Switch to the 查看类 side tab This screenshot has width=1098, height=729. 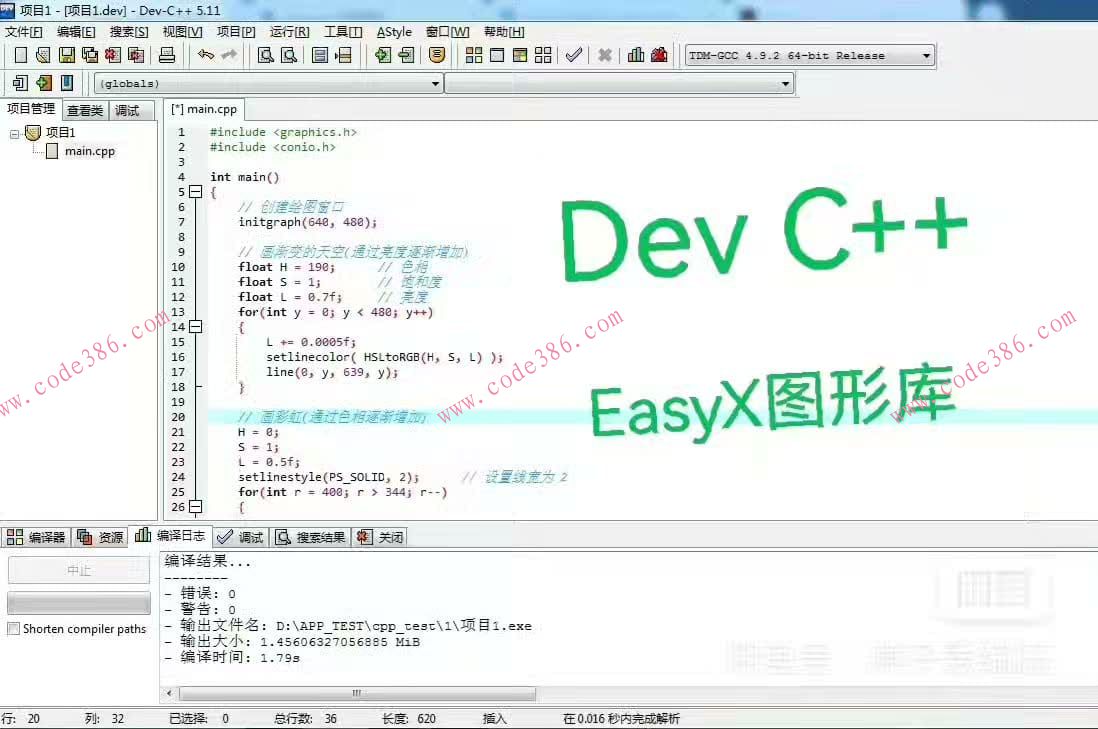tap(85, 111)
